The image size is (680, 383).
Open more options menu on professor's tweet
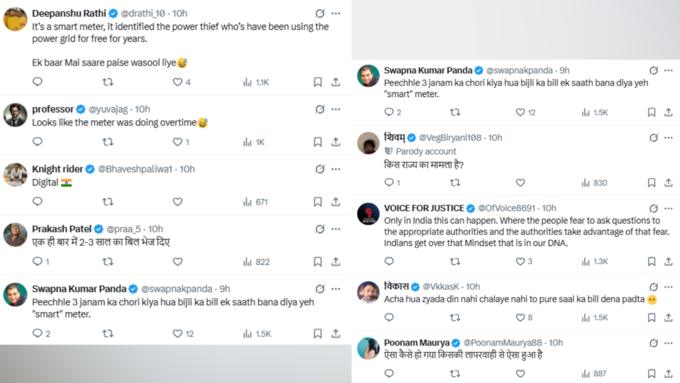(x=336, y=109)
